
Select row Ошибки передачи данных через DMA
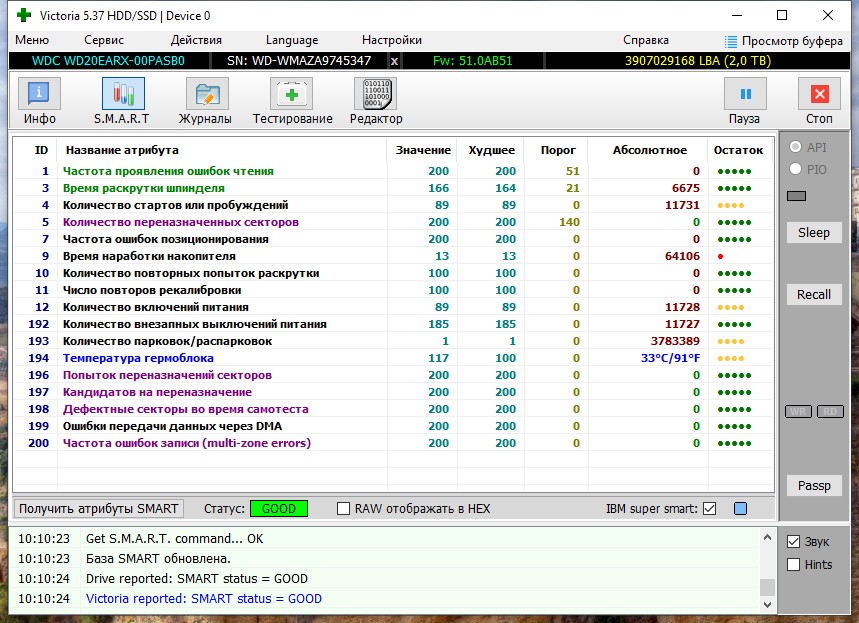[x=393, y=426]
